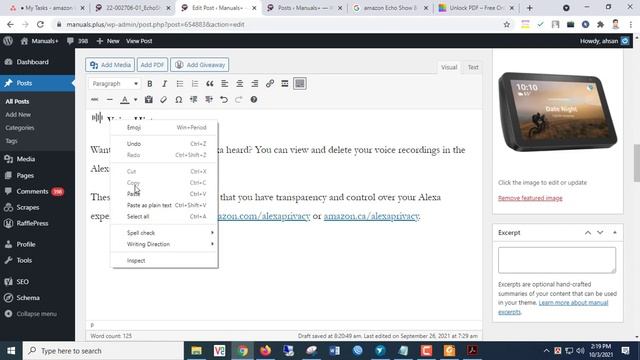The width and height of the screenshot is (640, 360).
Task: Open Categories under Posts
Action: coord(20,128)
